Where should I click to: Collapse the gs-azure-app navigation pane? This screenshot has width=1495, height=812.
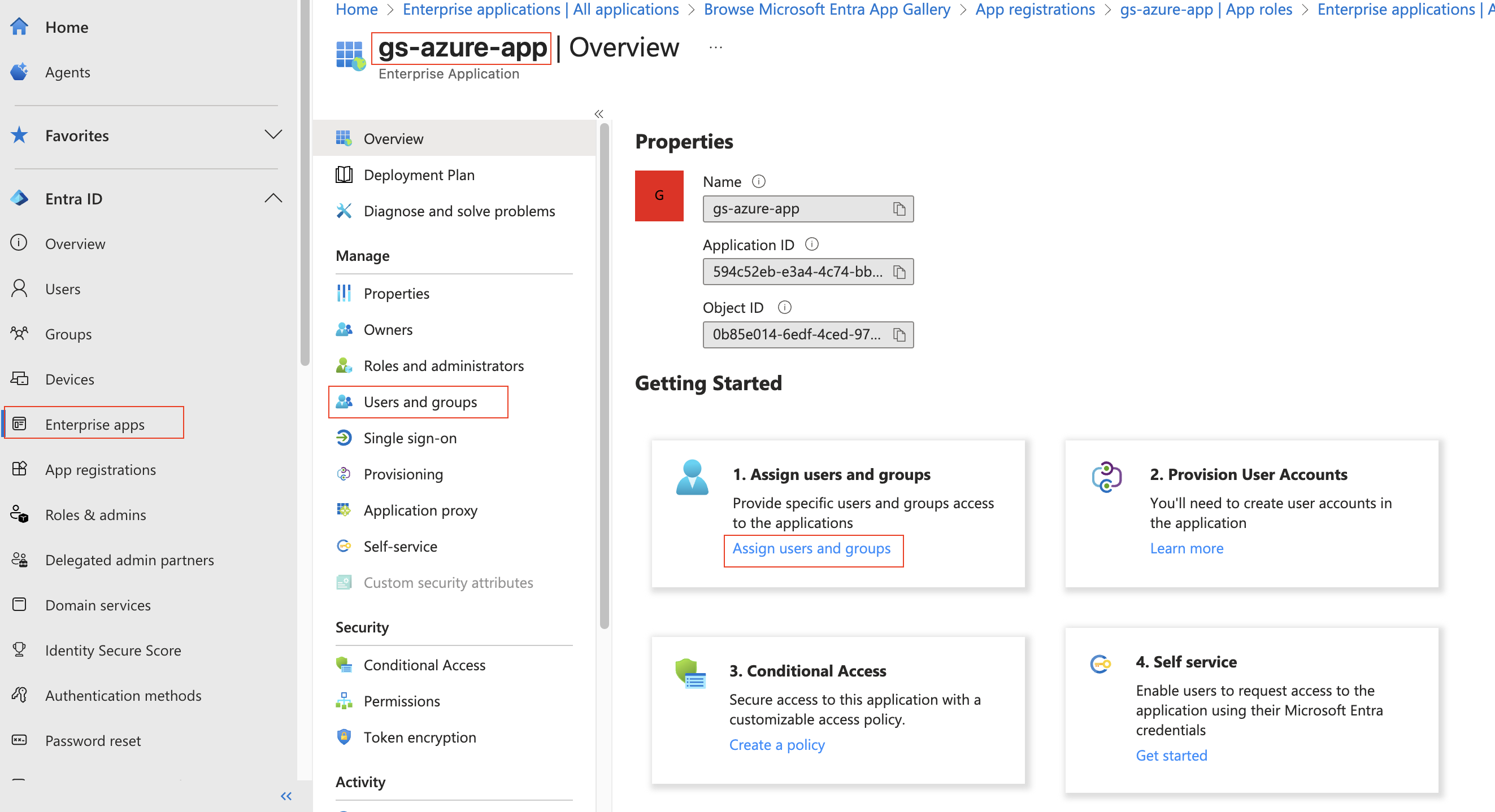598,113
